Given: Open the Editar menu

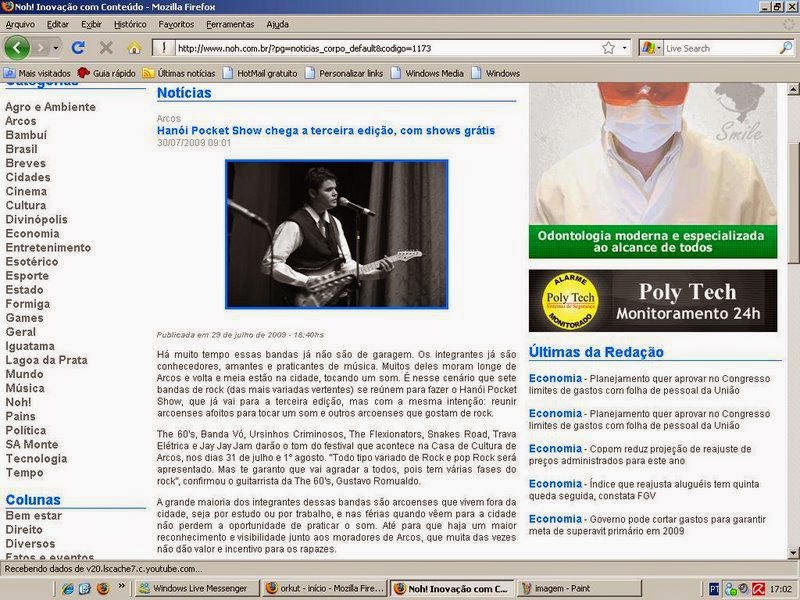Looking at the screenshot, I should [x=58, y=24].
